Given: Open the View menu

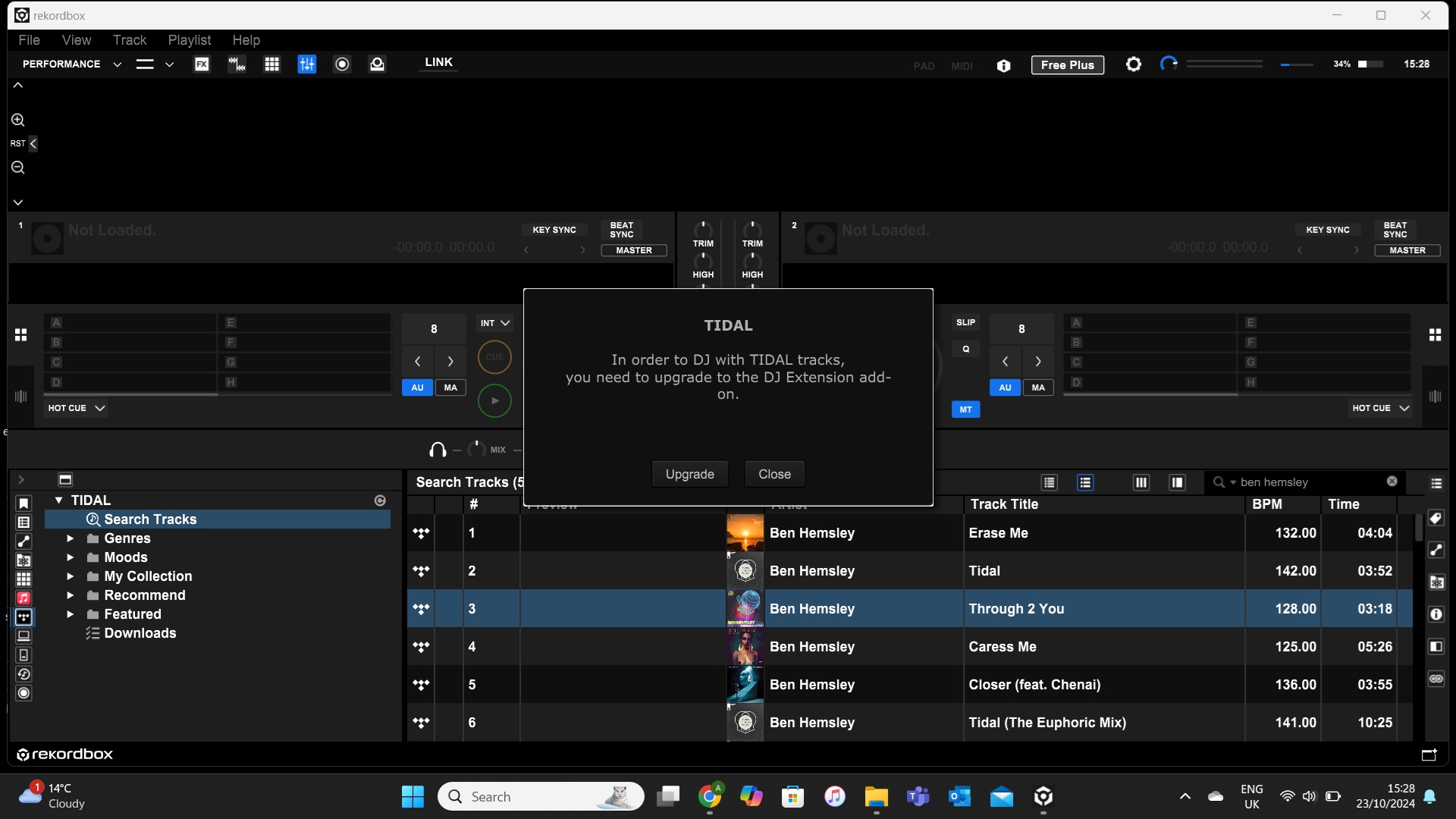Looking at the screenshot, I should [77, 40].
